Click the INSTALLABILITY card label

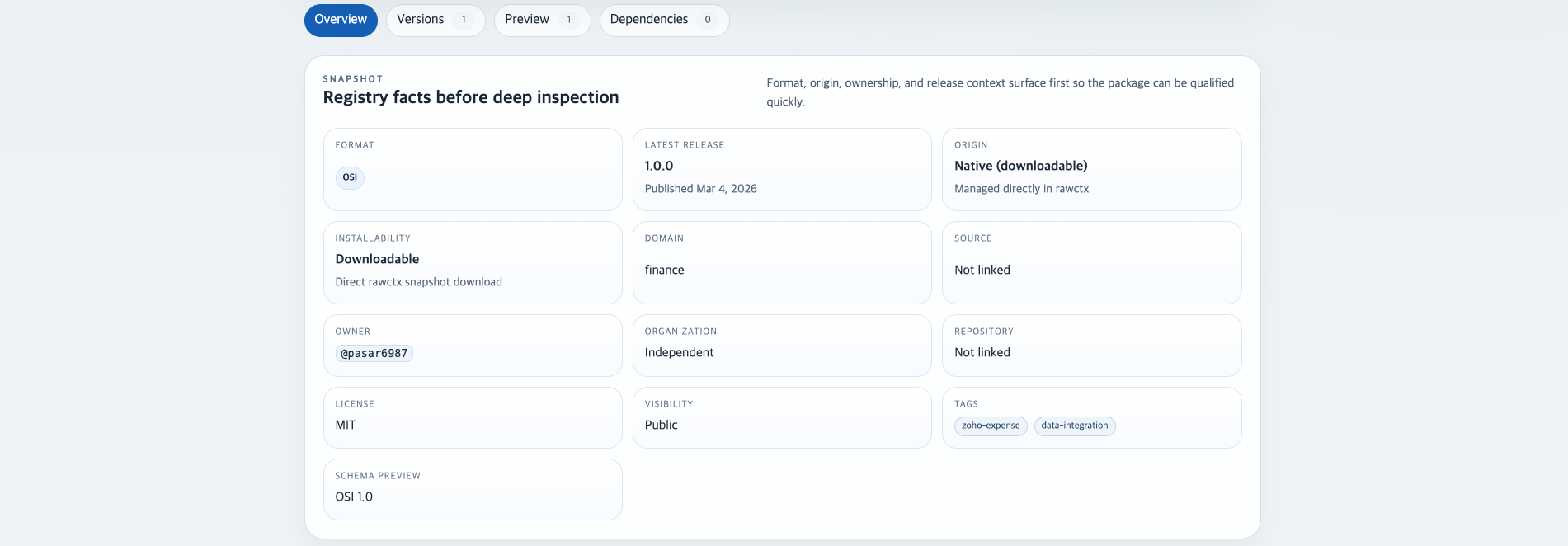tap(373, 238)
